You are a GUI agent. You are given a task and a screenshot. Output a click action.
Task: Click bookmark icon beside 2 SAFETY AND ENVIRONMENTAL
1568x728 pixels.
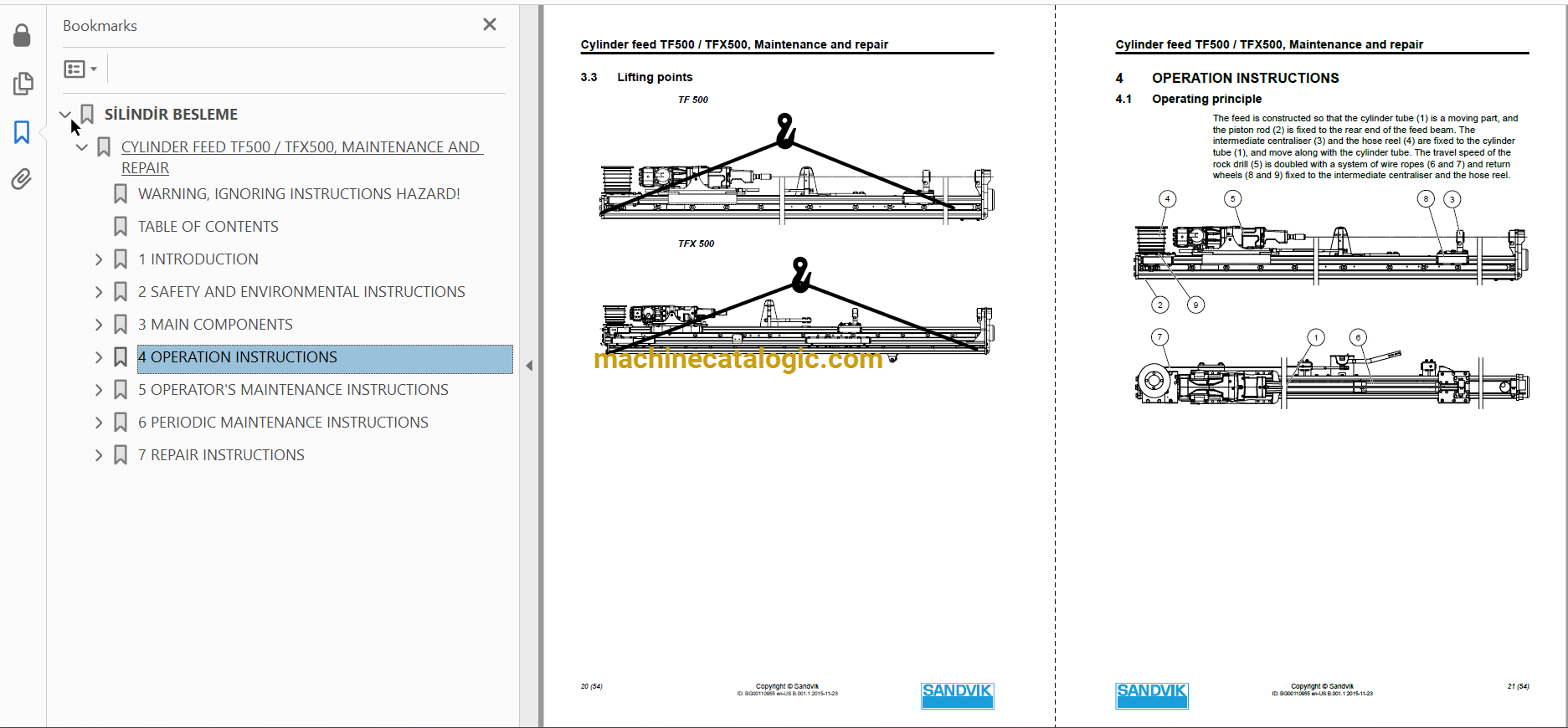tap(121, 292)
